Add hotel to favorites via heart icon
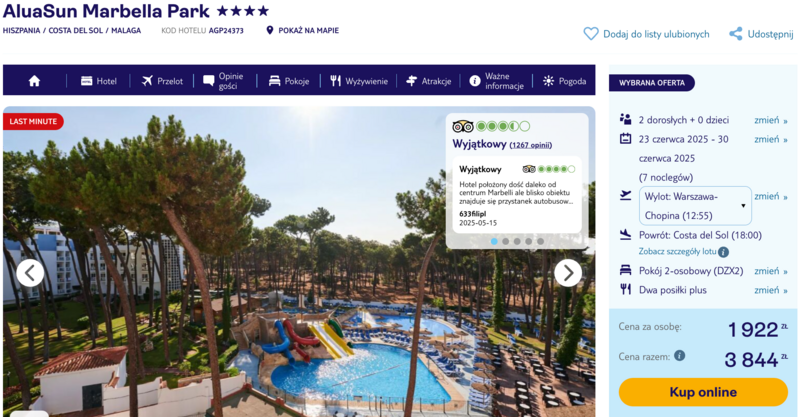This screenshot has width=800, height=417. click(590, 34)
